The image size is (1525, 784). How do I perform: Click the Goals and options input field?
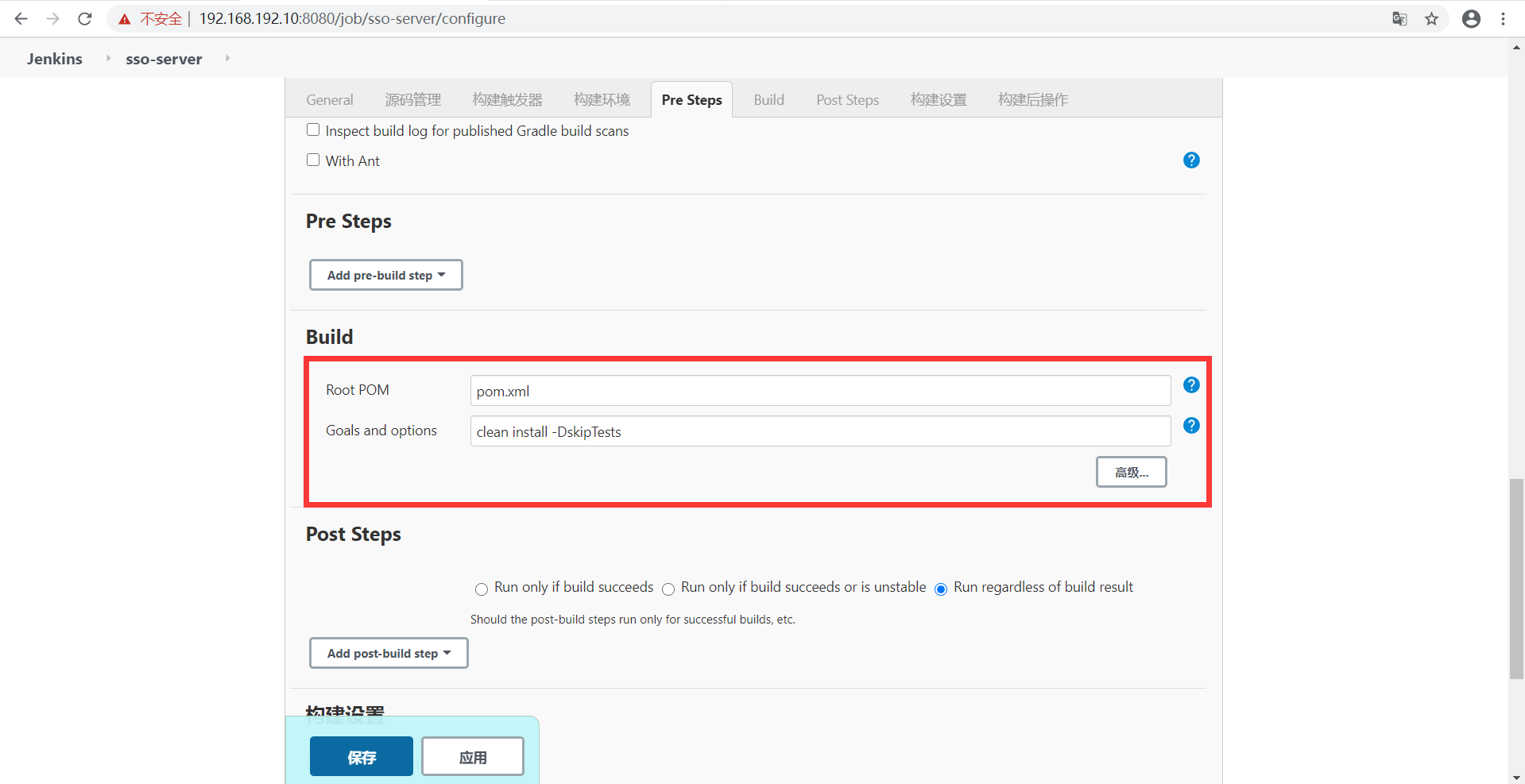click(x=820, y=431)
